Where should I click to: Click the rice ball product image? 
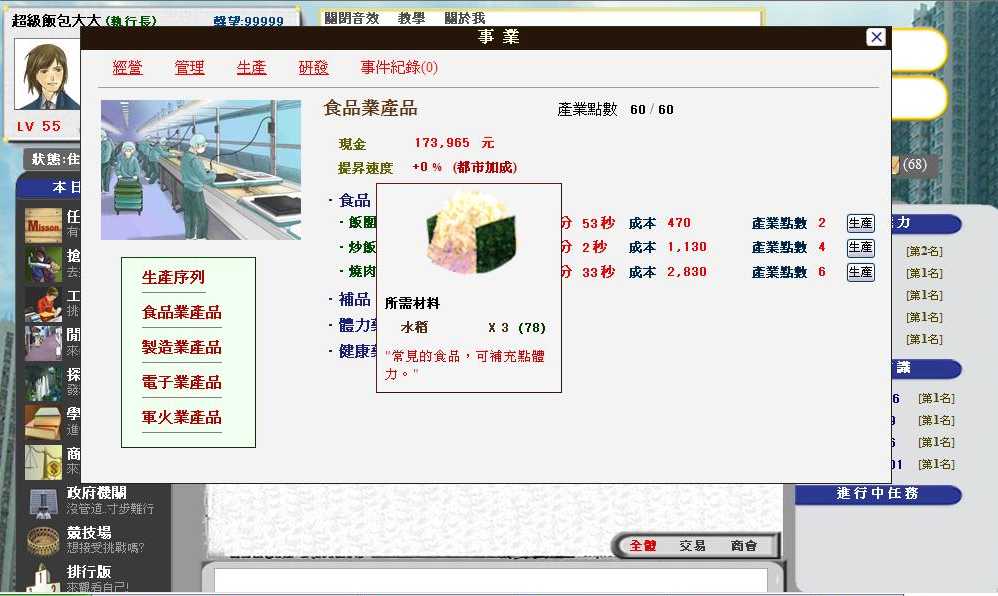pyautogui.click(x=468, y=232)
